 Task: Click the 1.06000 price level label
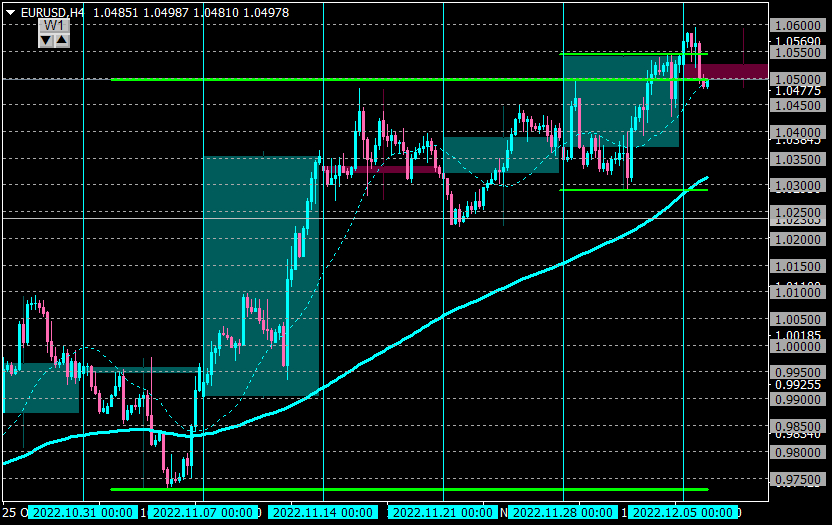pyautogui.click(x=798, y=25)
